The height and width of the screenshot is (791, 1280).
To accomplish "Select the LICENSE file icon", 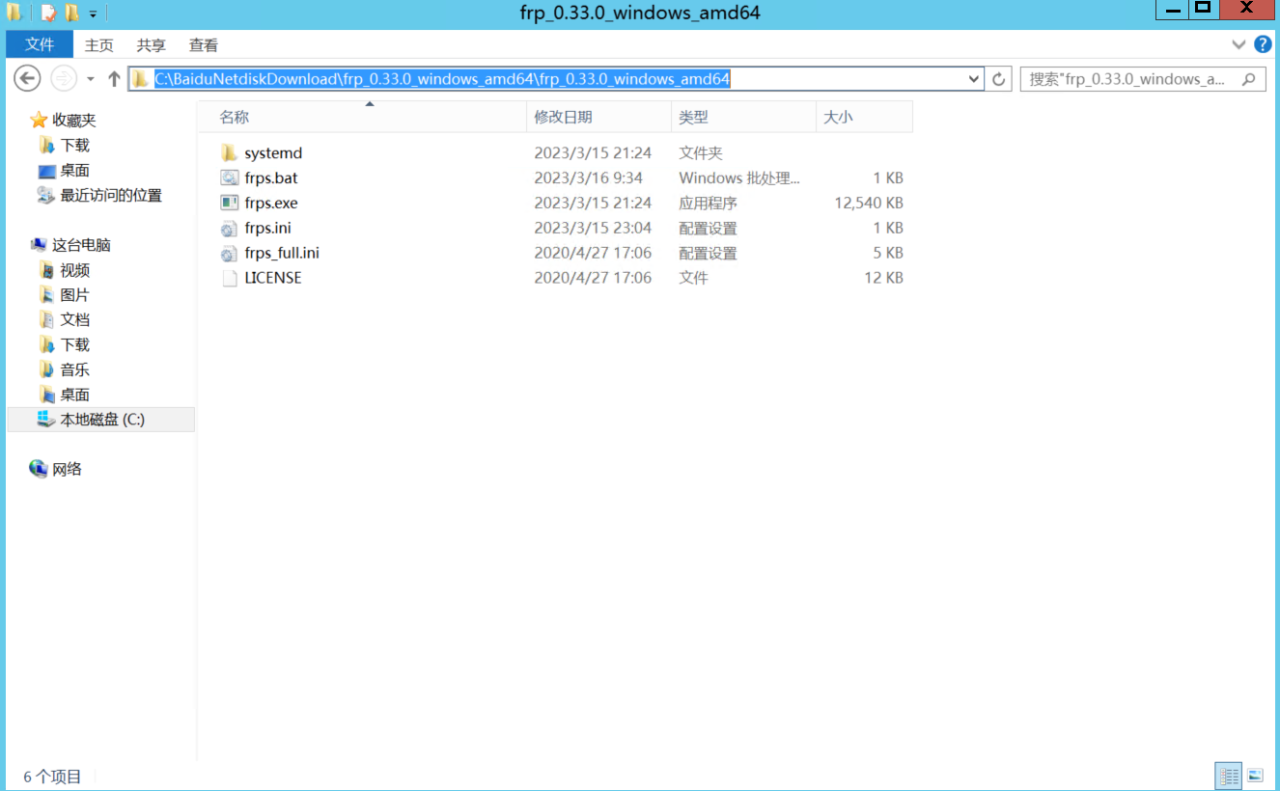I will (x=229, y=278).
